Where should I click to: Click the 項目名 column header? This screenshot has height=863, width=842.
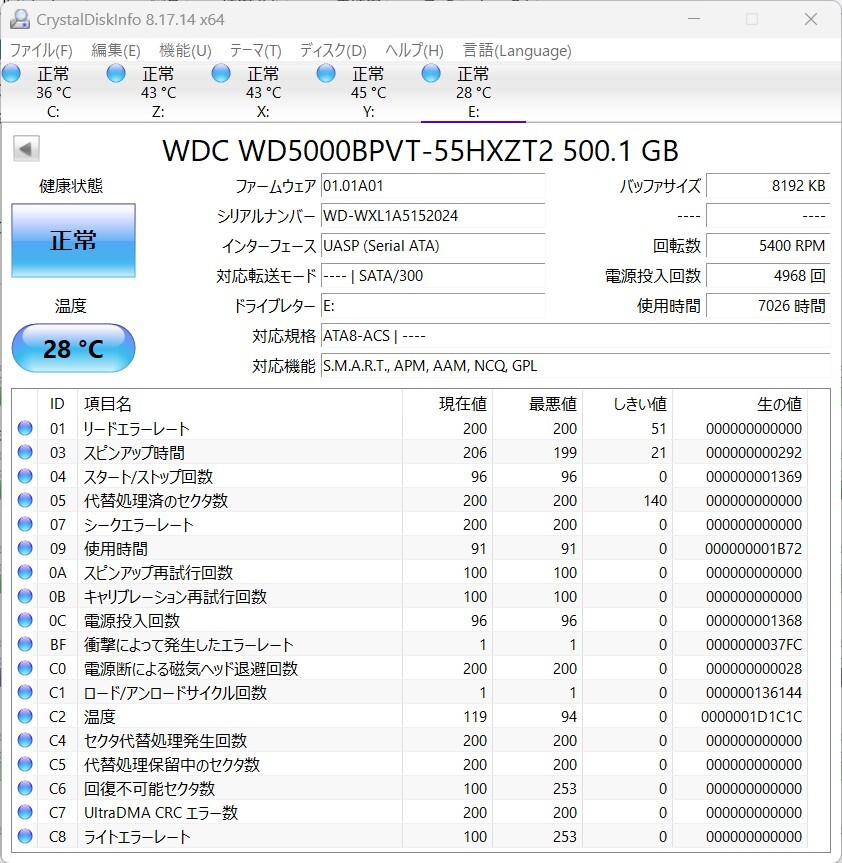[x=240, y=404]
